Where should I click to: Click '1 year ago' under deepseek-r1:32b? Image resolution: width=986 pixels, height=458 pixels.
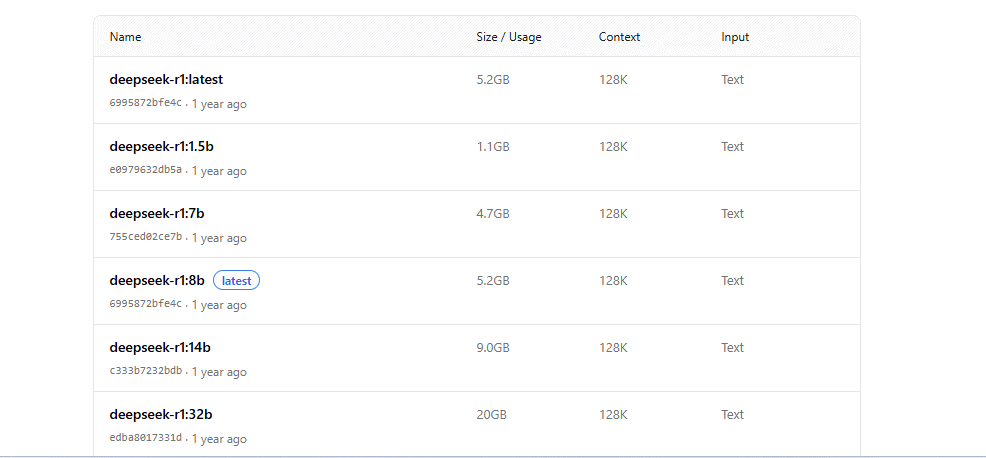coord(219,439)
